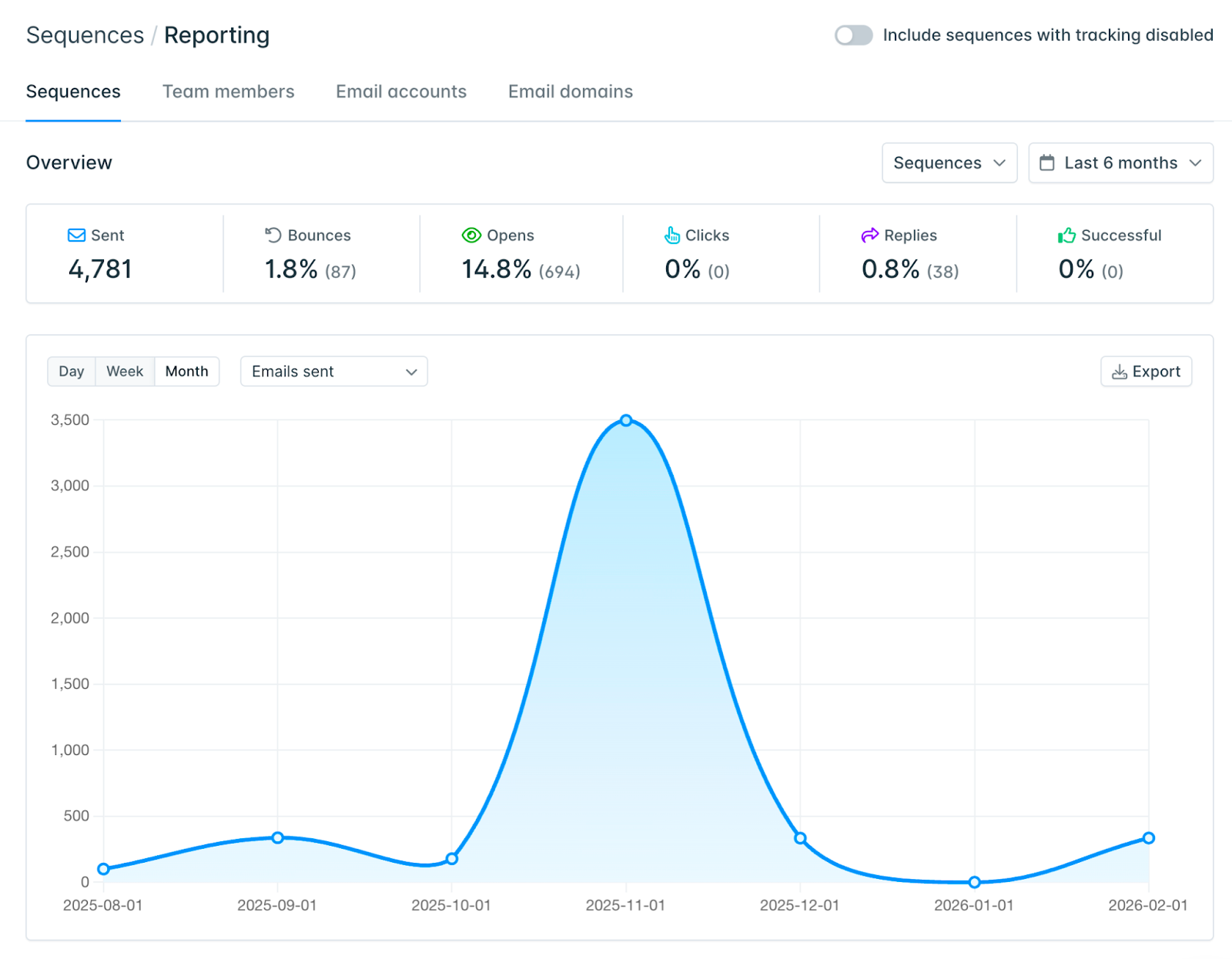Switch to the Team members tab
This screenshot has height=959, width=1232.
(228, 92)
